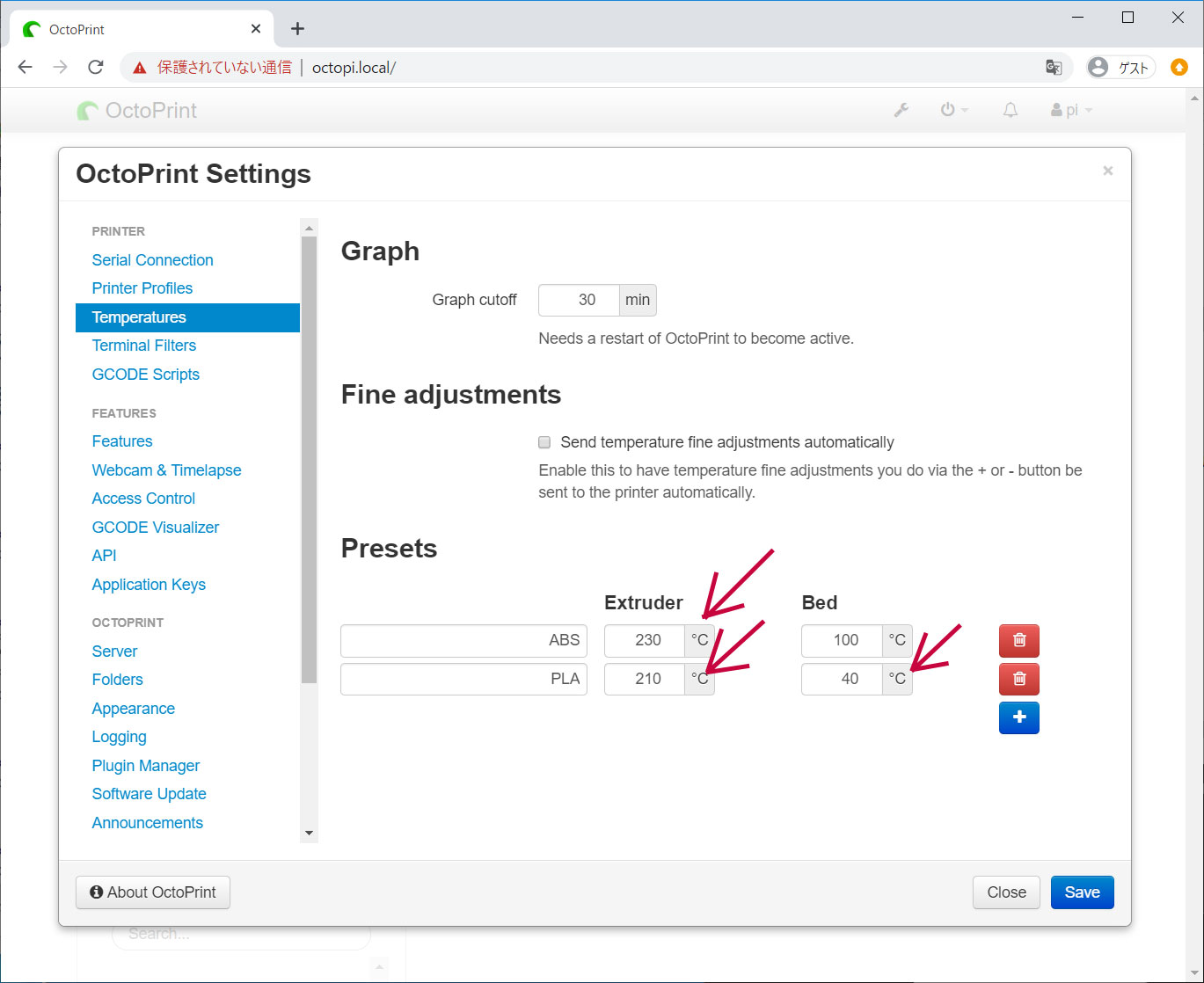Click the browser translate icon
1204x983 pixels.
click(x=1054, y=68)
